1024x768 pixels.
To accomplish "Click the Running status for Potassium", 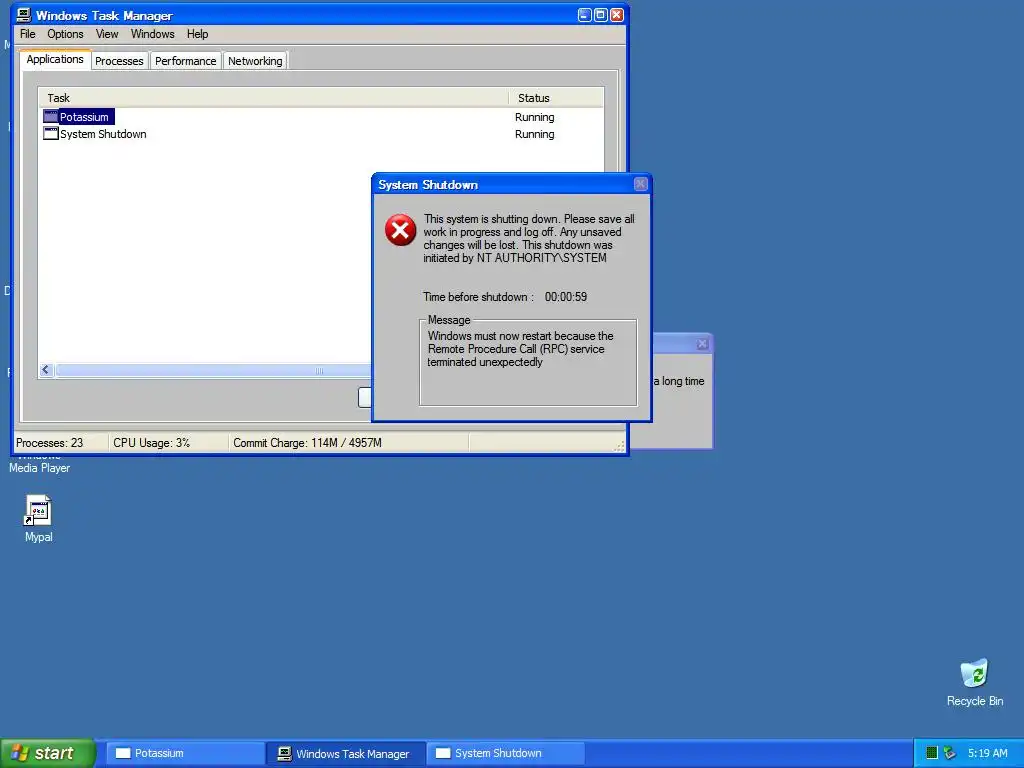I will [x=534, y=117].
